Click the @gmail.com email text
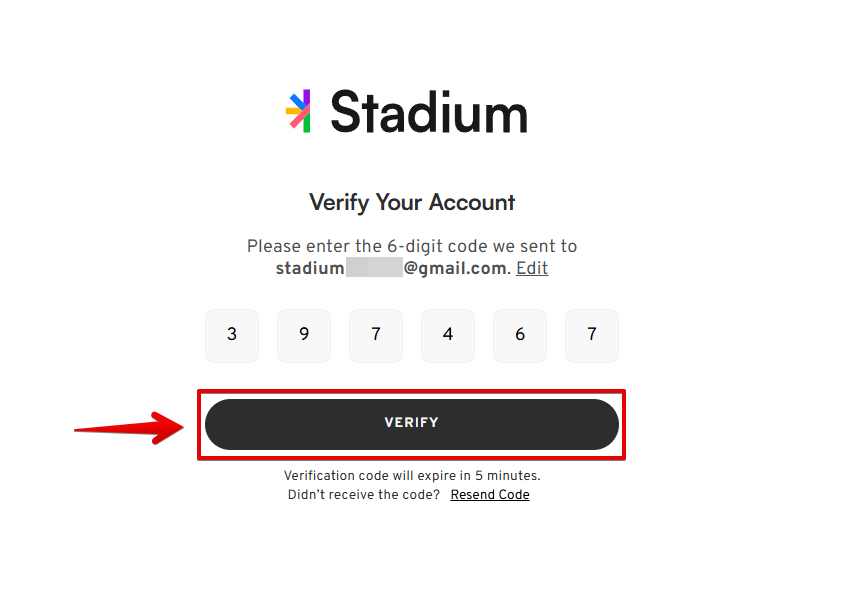 click(x=456, y=268)
